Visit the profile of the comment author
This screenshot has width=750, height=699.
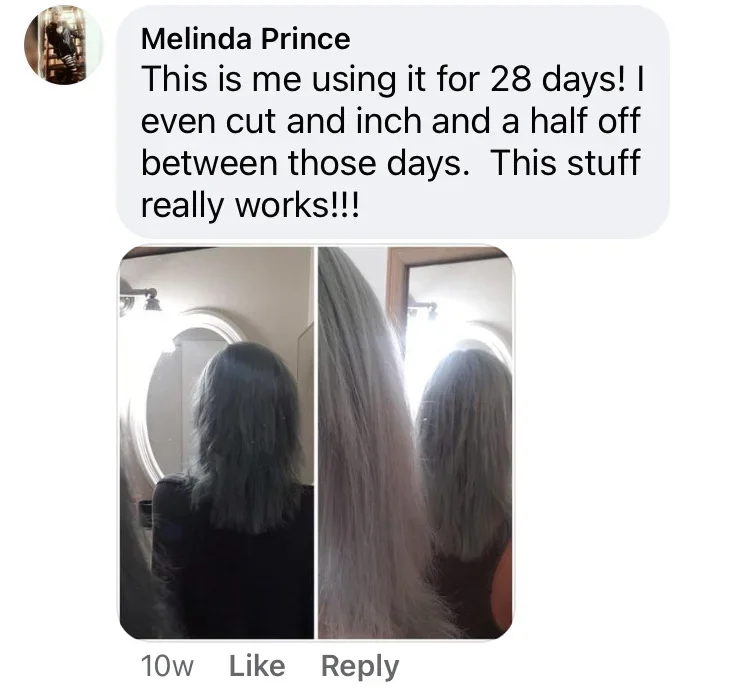pos(245,39)
